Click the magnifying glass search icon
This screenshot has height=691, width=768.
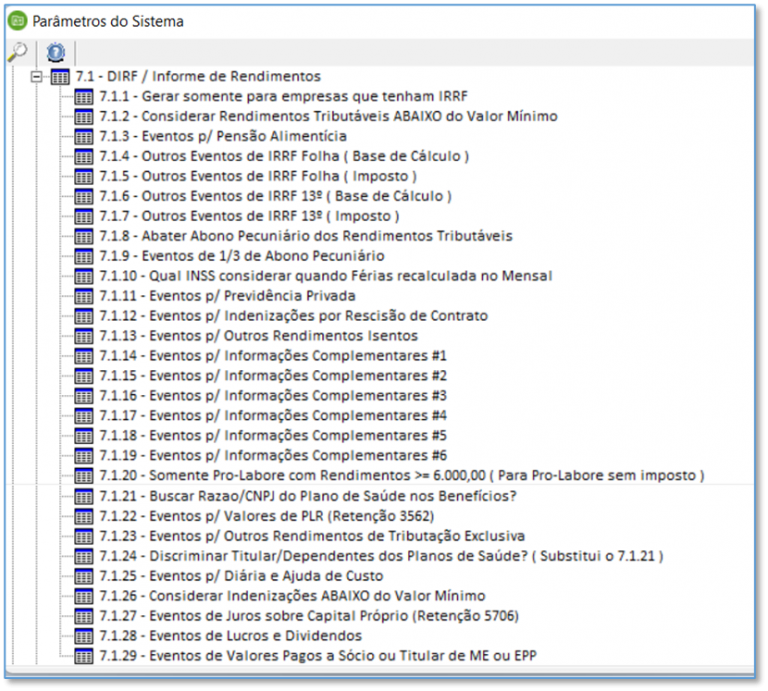tap(17, 52)
